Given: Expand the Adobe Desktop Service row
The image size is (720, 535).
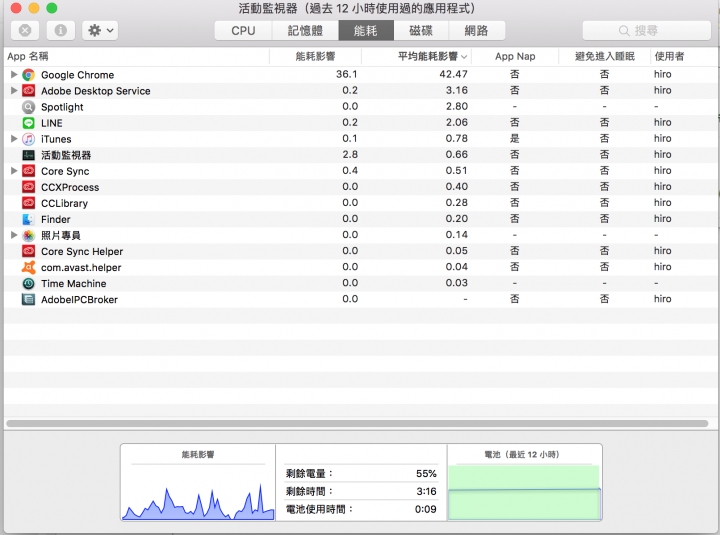Looking at the screenshot, I should [x=14, y=90].
